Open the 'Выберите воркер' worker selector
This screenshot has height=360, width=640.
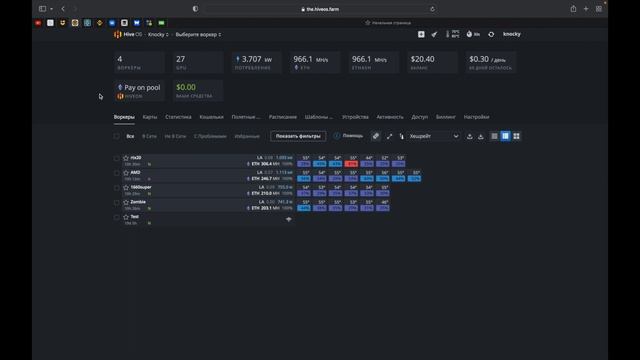click(198, 35)
